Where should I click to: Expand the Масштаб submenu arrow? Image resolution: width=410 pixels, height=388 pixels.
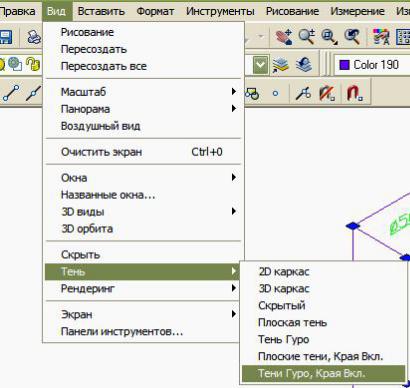234,91
